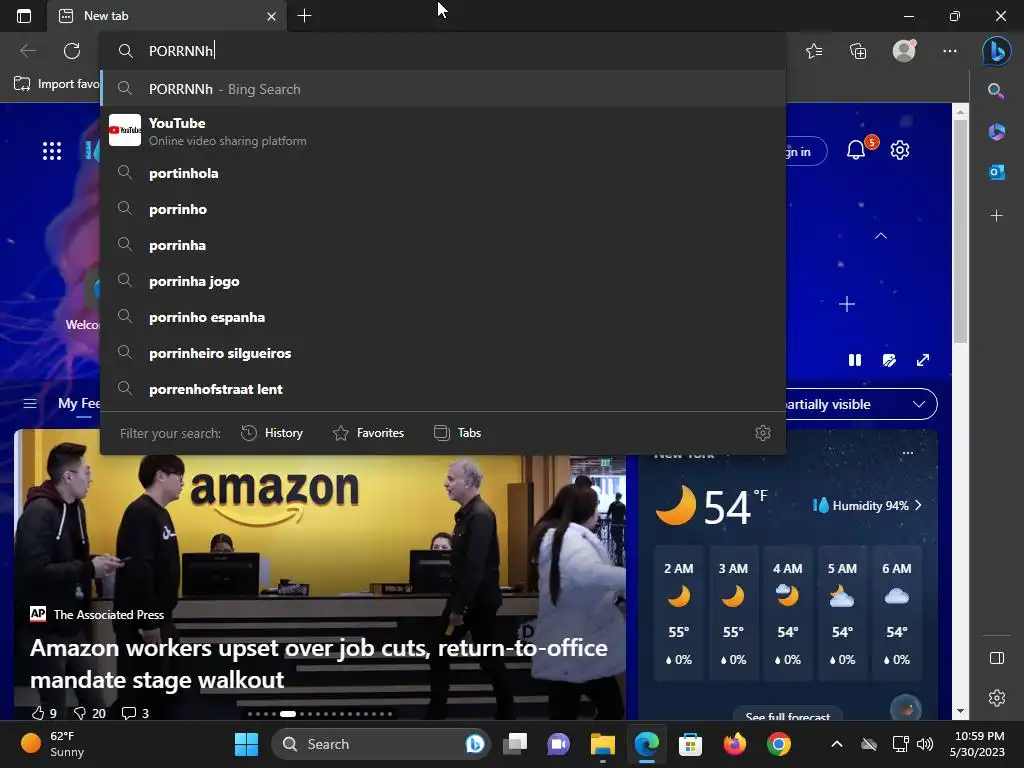This screenshot has height=768, width=1024.
Task: Open sidebar settings gear at bottom
Action: [x=997, y=697]
